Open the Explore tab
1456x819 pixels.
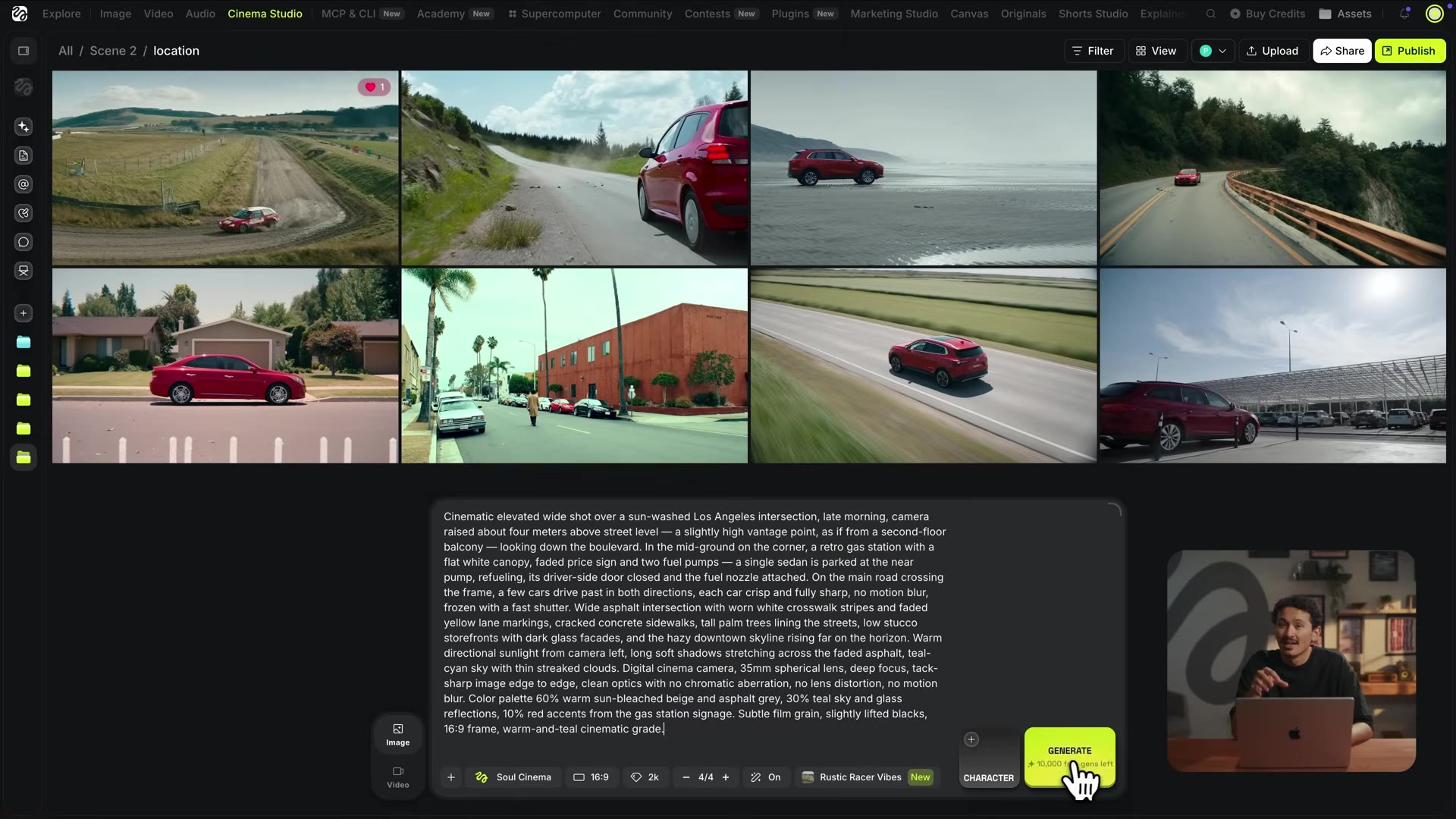click(x=61, y=14)
